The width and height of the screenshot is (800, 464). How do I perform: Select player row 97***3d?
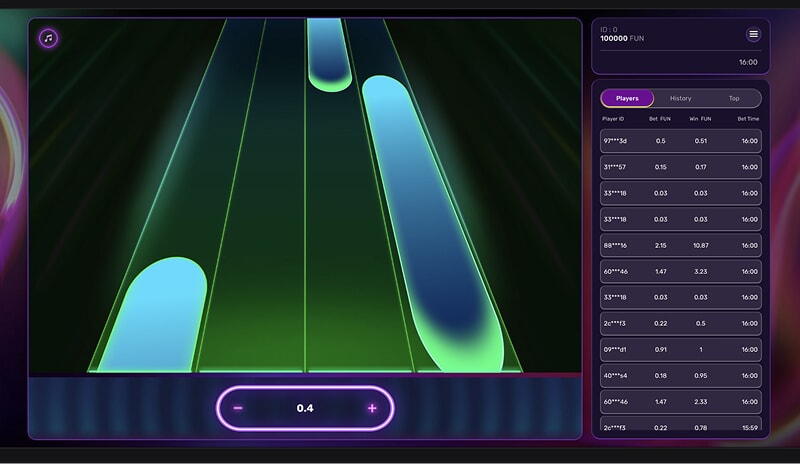click(680, 141)
